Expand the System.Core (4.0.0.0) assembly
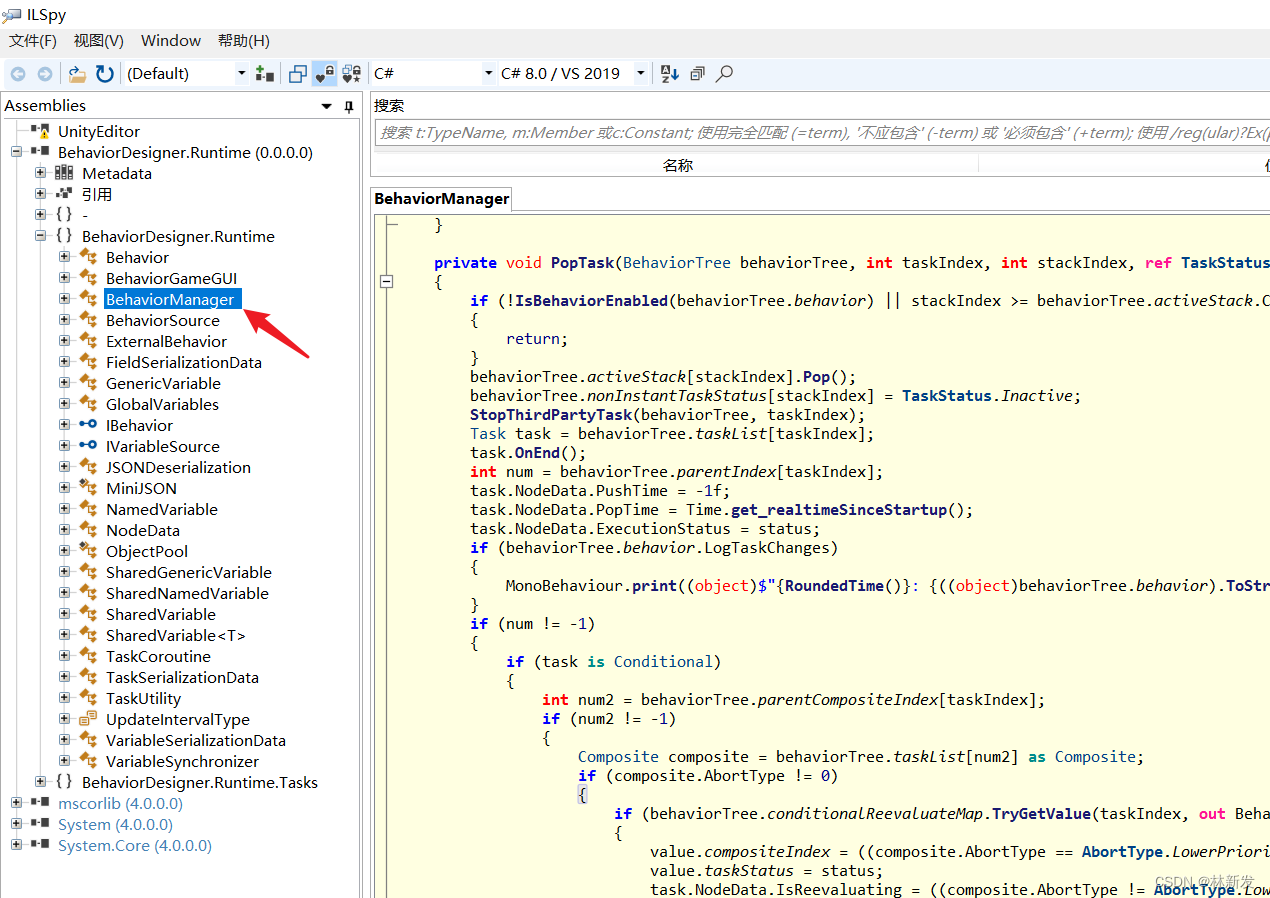This screenshot has height=898, width=1270. coord(17,845)
